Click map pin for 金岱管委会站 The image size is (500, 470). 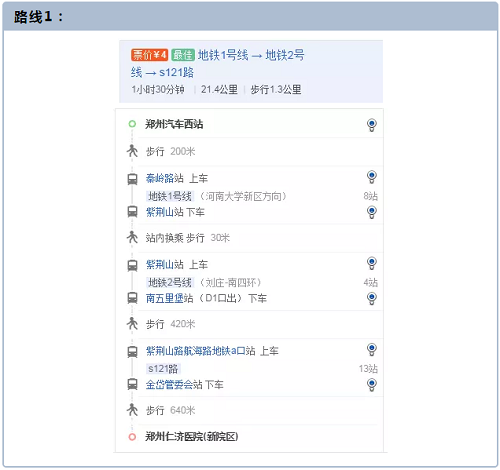point(372,385)
